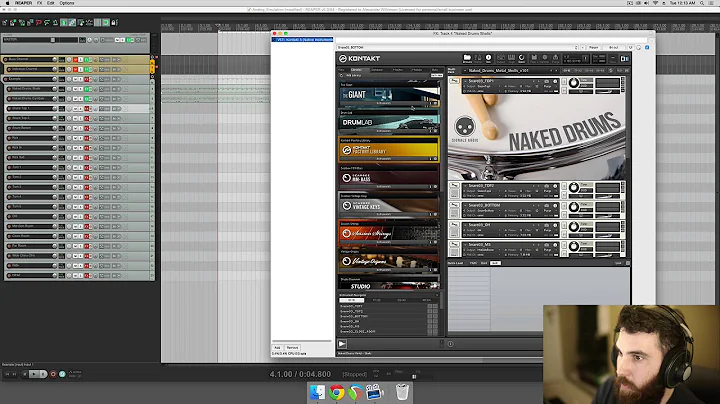The image size is (720, 404).
Task: Solo the Buss Channel track
Action: click(x=81, y=60)
